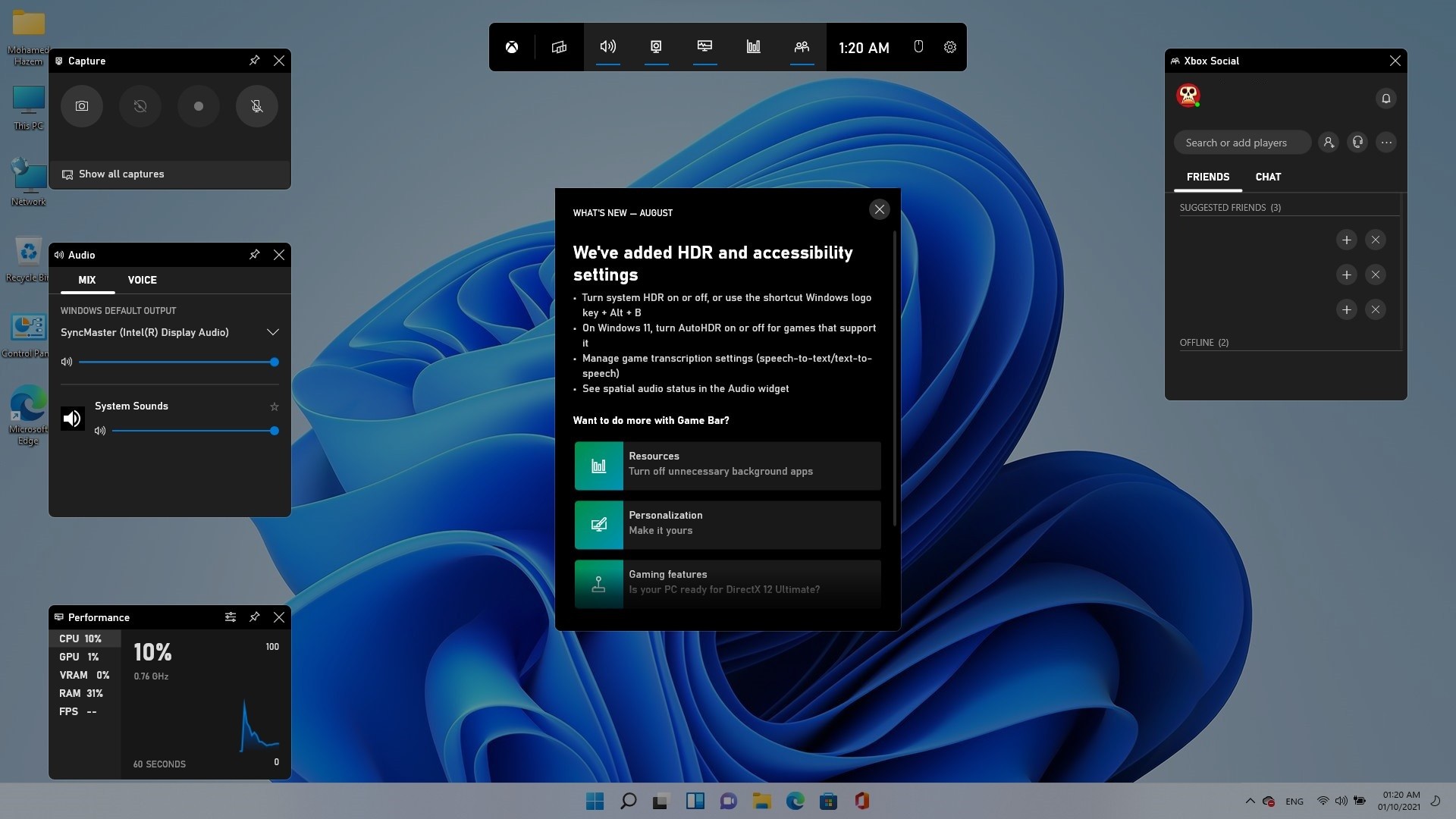Open taskbar Search
The image size is (1456, 819).
[x=628, y=801]
